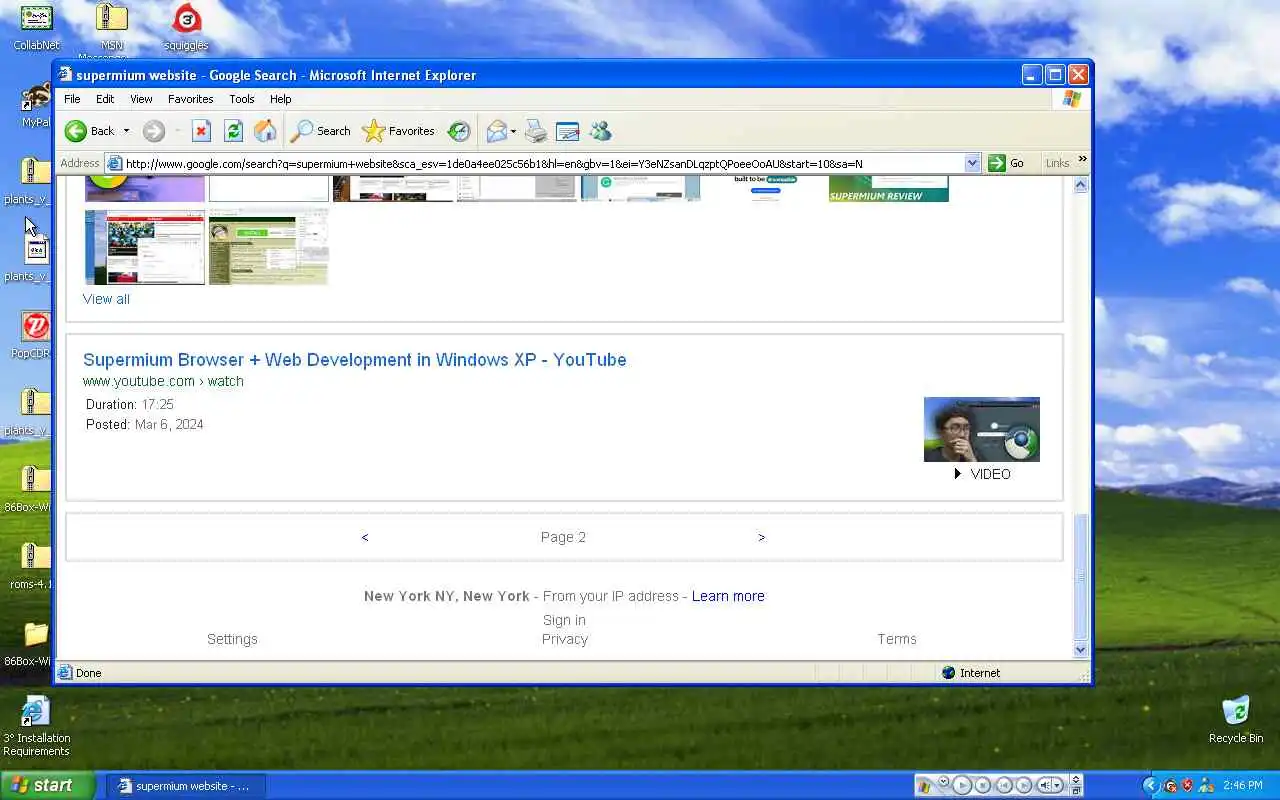Open the File menu
The width and height of the screenshot is (1280, 800).
pos(72,99)
